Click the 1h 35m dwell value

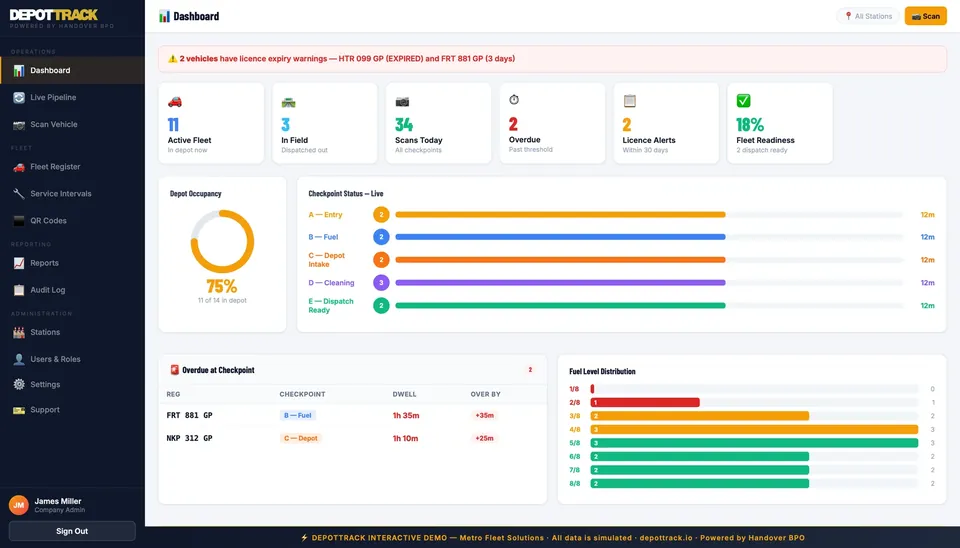pos(406,416)
